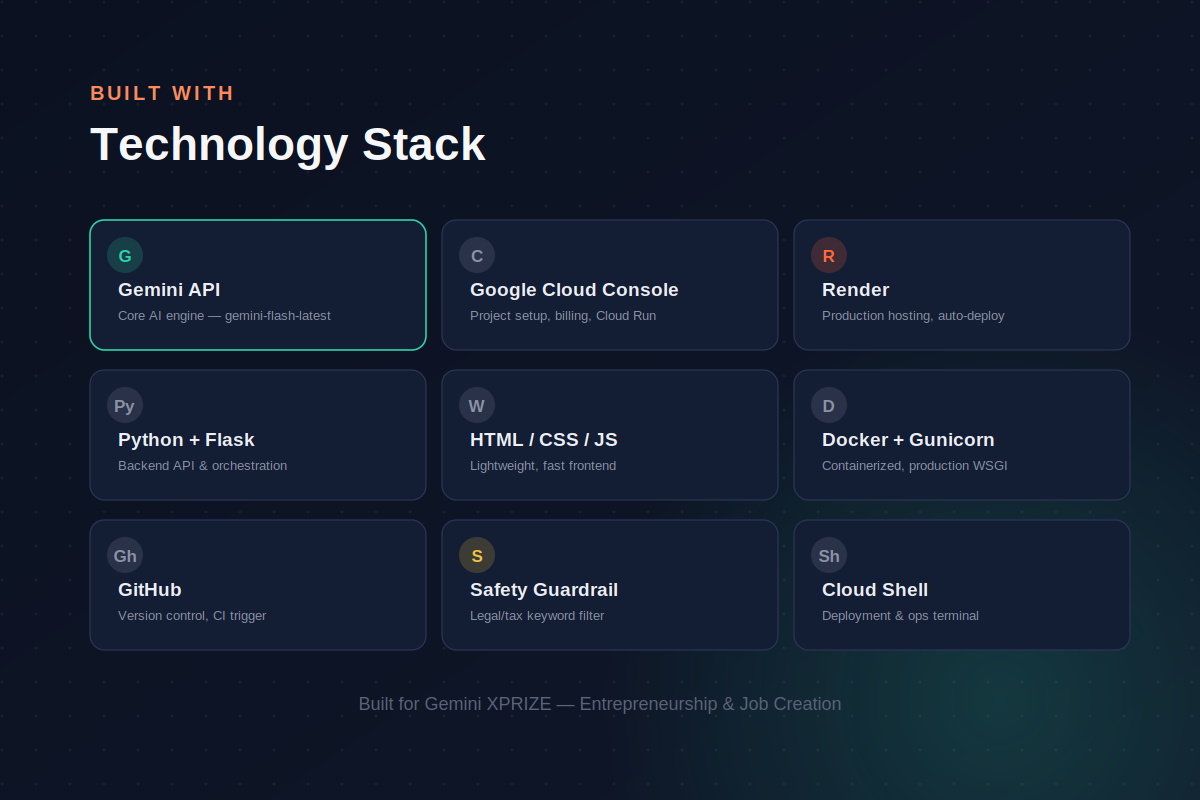Screen dimensions: 1200x800
Task: Click 'Version control, CI trigger' description
Action: tap(192, 616)
